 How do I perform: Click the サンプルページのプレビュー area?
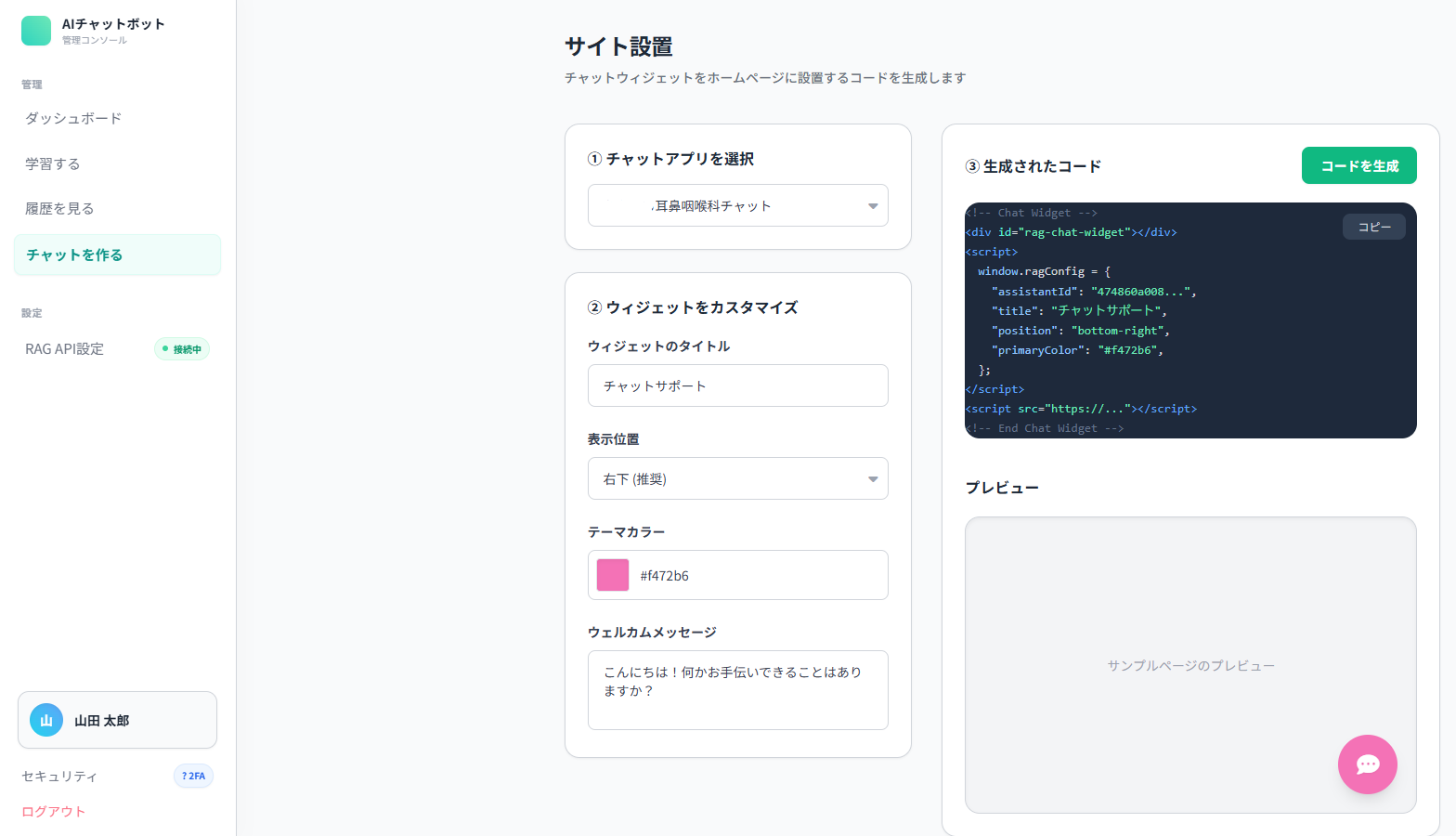[1190, 665]
